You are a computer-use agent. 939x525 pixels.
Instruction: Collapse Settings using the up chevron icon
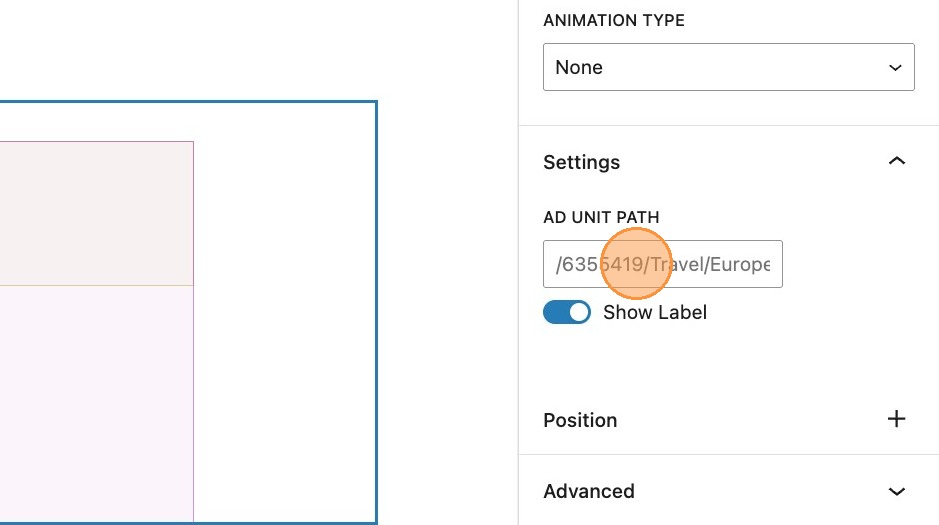(897, 161)
